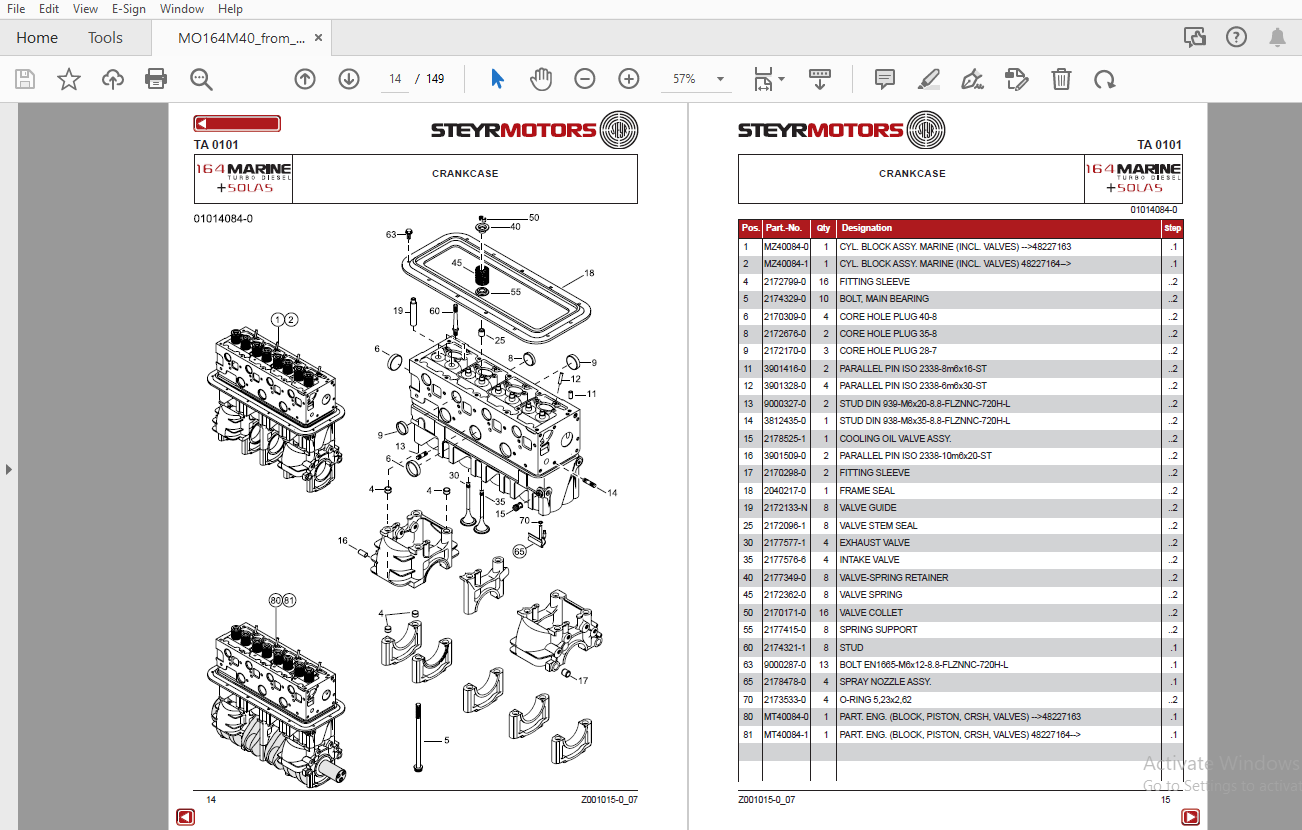Screen dimensions: 1302x830
Task: Select FRAME SEAL designation
Action: pyautogui.click(x=867, y=491)
